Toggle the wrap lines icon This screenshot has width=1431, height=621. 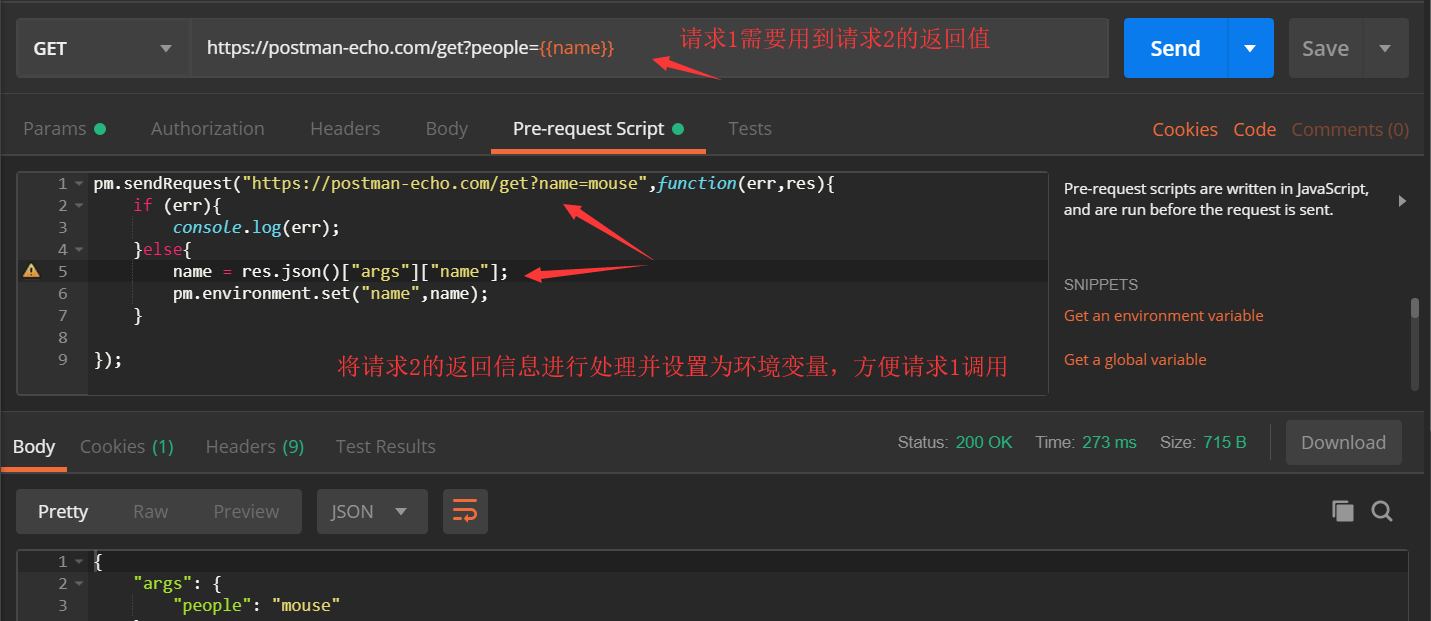point(465,511)
